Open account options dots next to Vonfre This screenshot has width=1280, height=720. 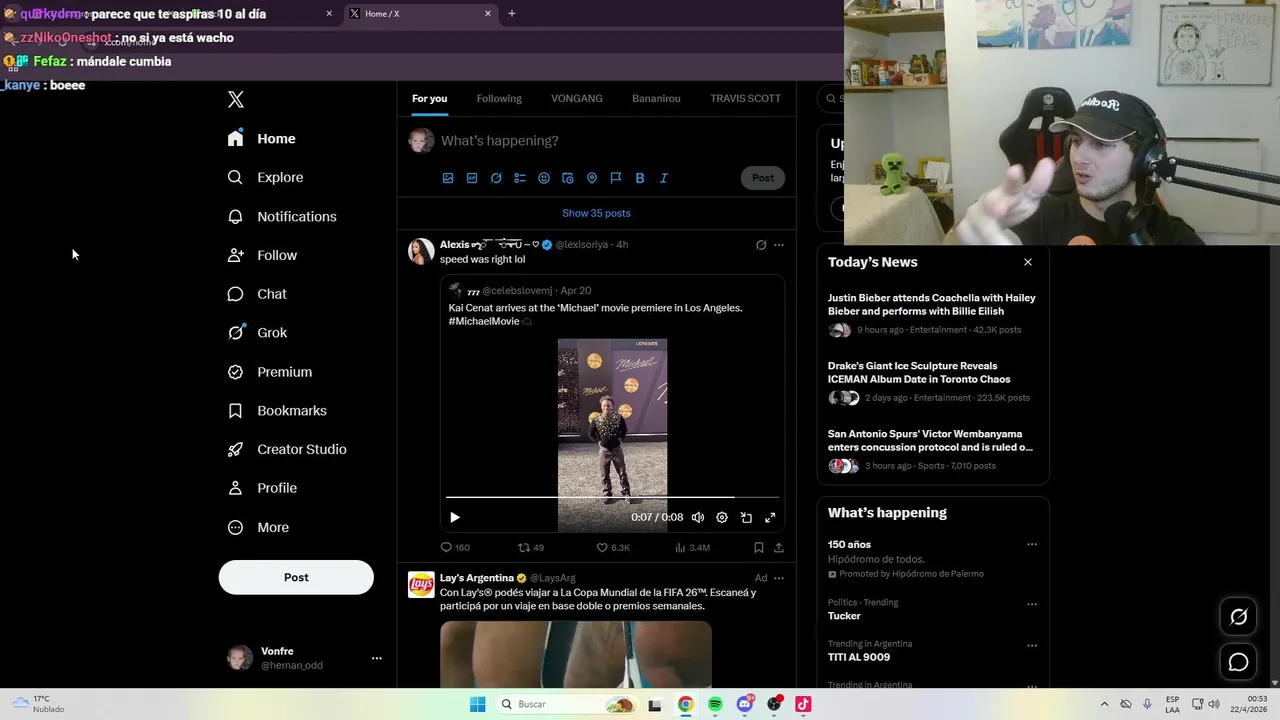377,658
